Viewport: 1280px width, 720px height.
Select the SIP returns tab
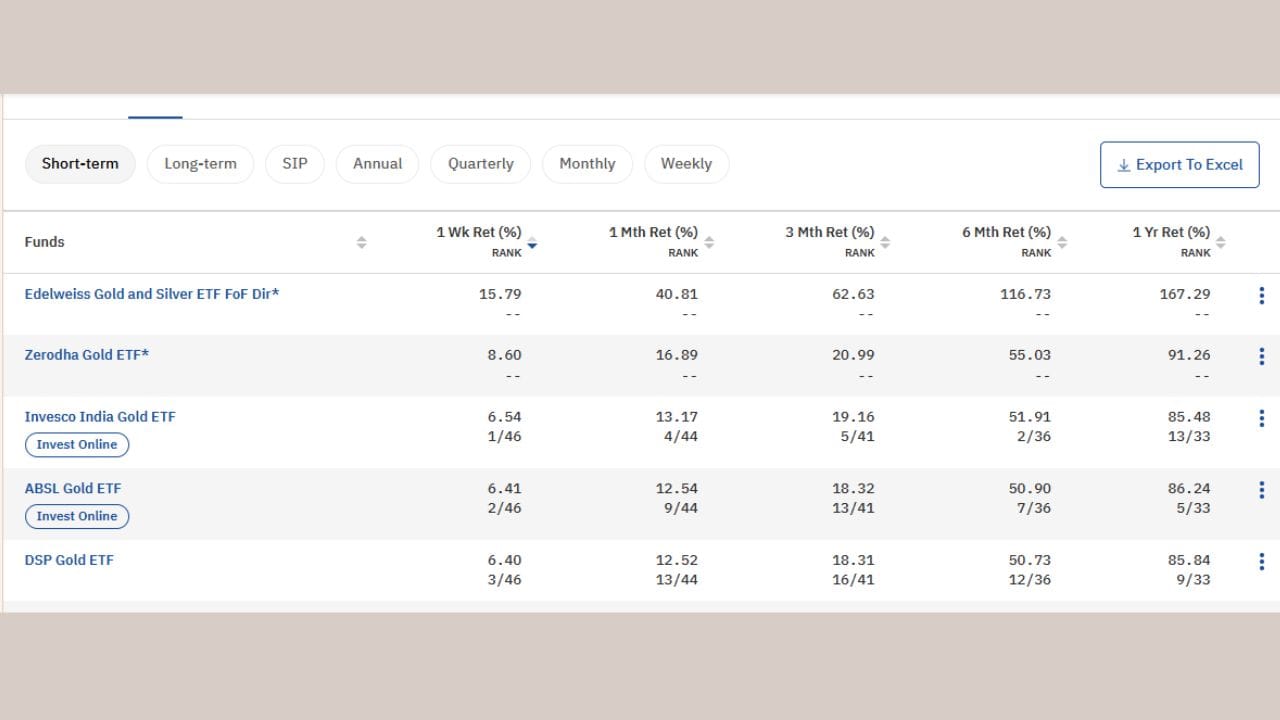coord(295,164)
